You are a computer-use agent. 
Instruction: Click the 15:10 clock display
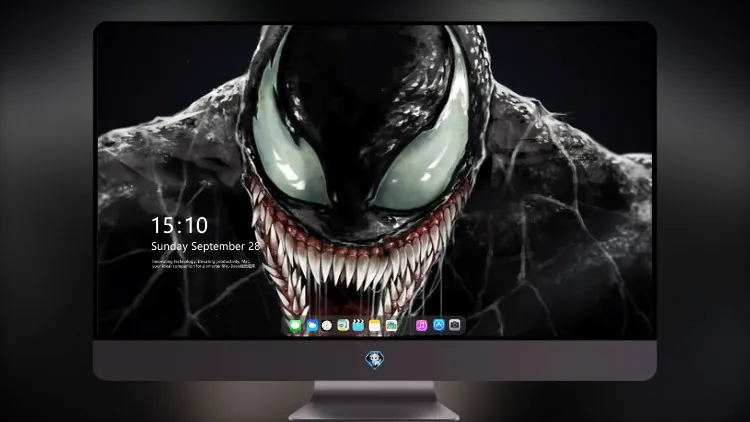[x=179, y=225]
